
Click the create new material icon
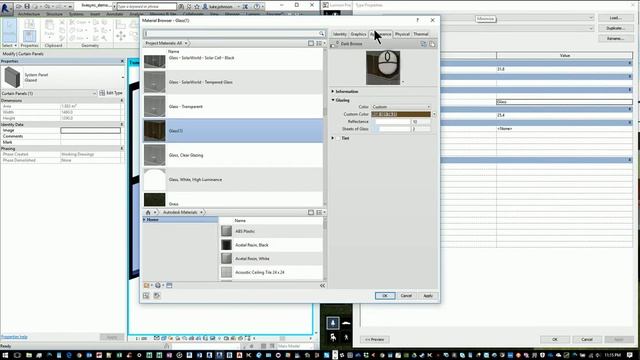[159, 285]
